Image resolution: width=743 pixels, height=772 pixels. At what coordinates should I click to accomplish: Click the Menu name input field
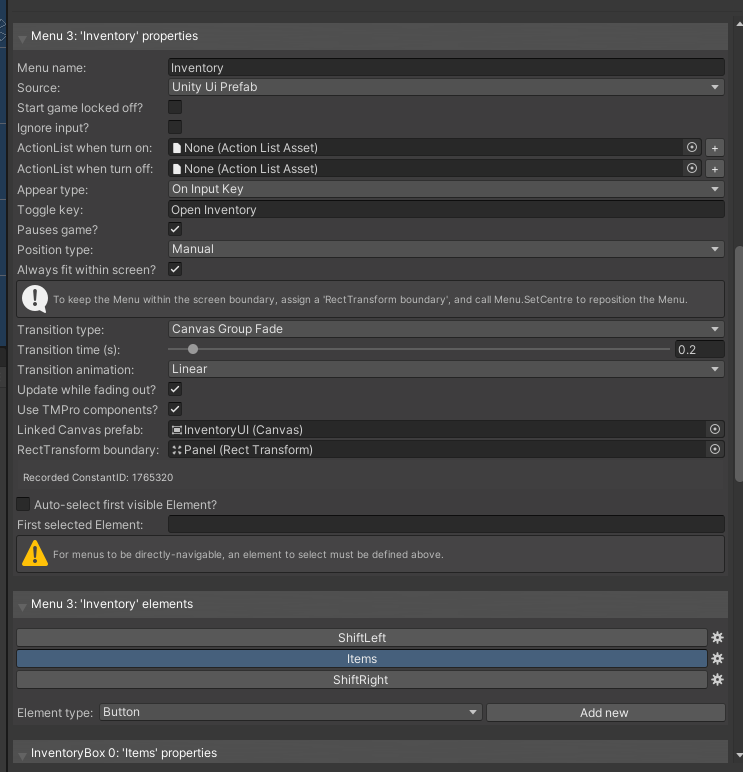(446, 67)
